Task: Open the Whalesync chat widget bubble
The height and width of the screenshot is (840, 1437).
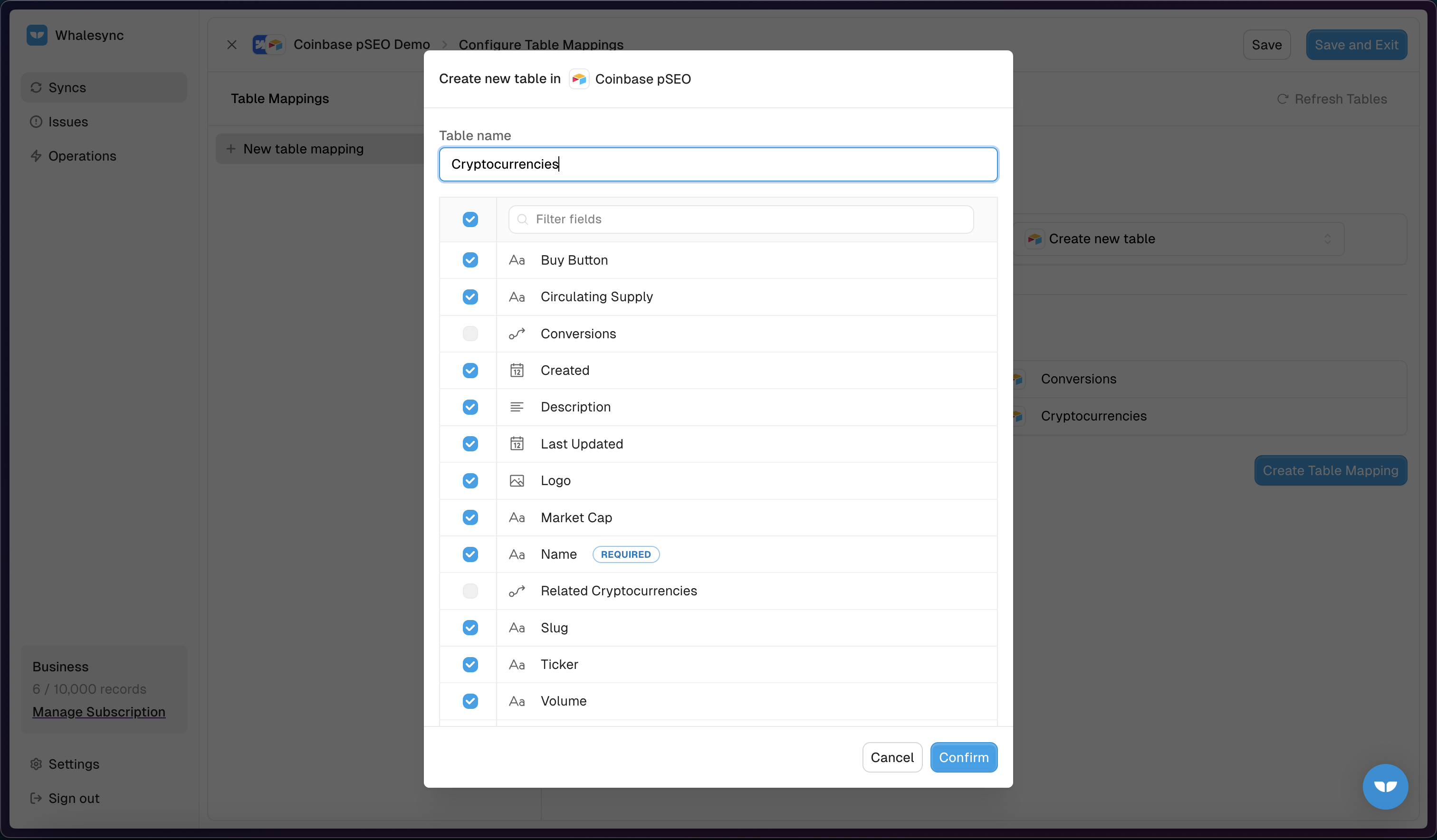Action: 1385,786
